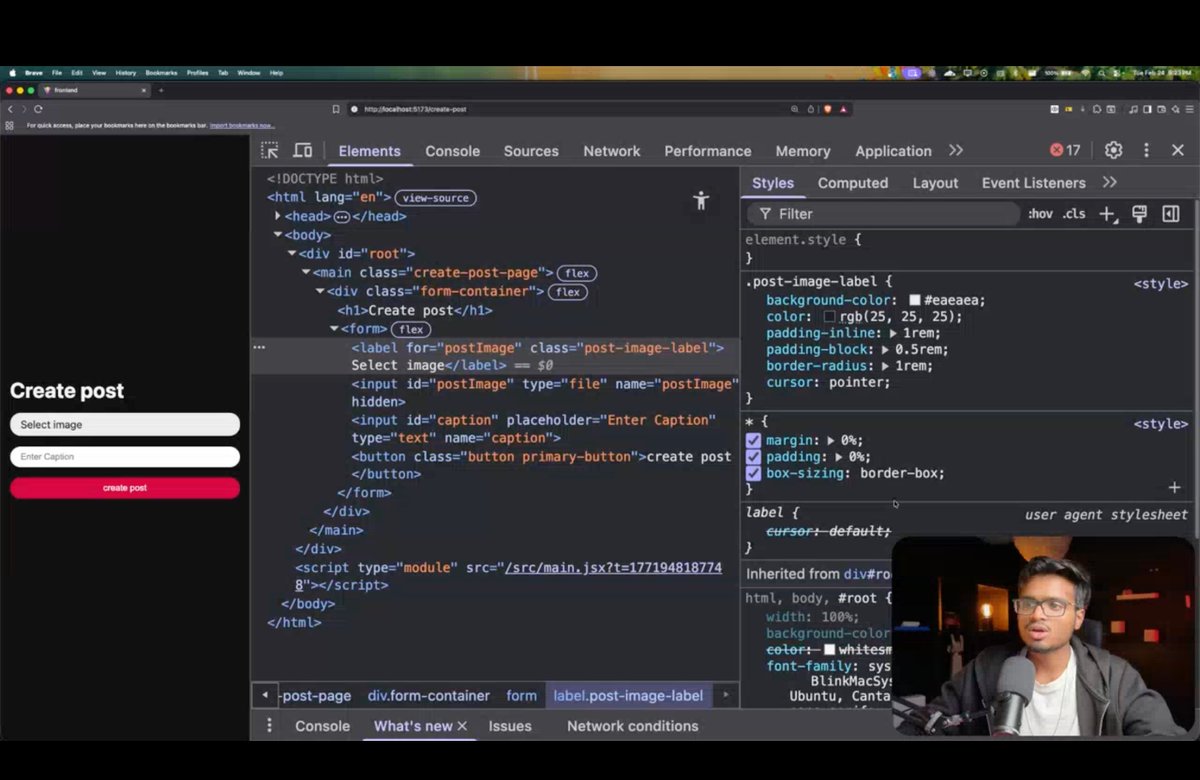
Task: Click the Enter Caption input field
Action: click(x=125, y=457)
